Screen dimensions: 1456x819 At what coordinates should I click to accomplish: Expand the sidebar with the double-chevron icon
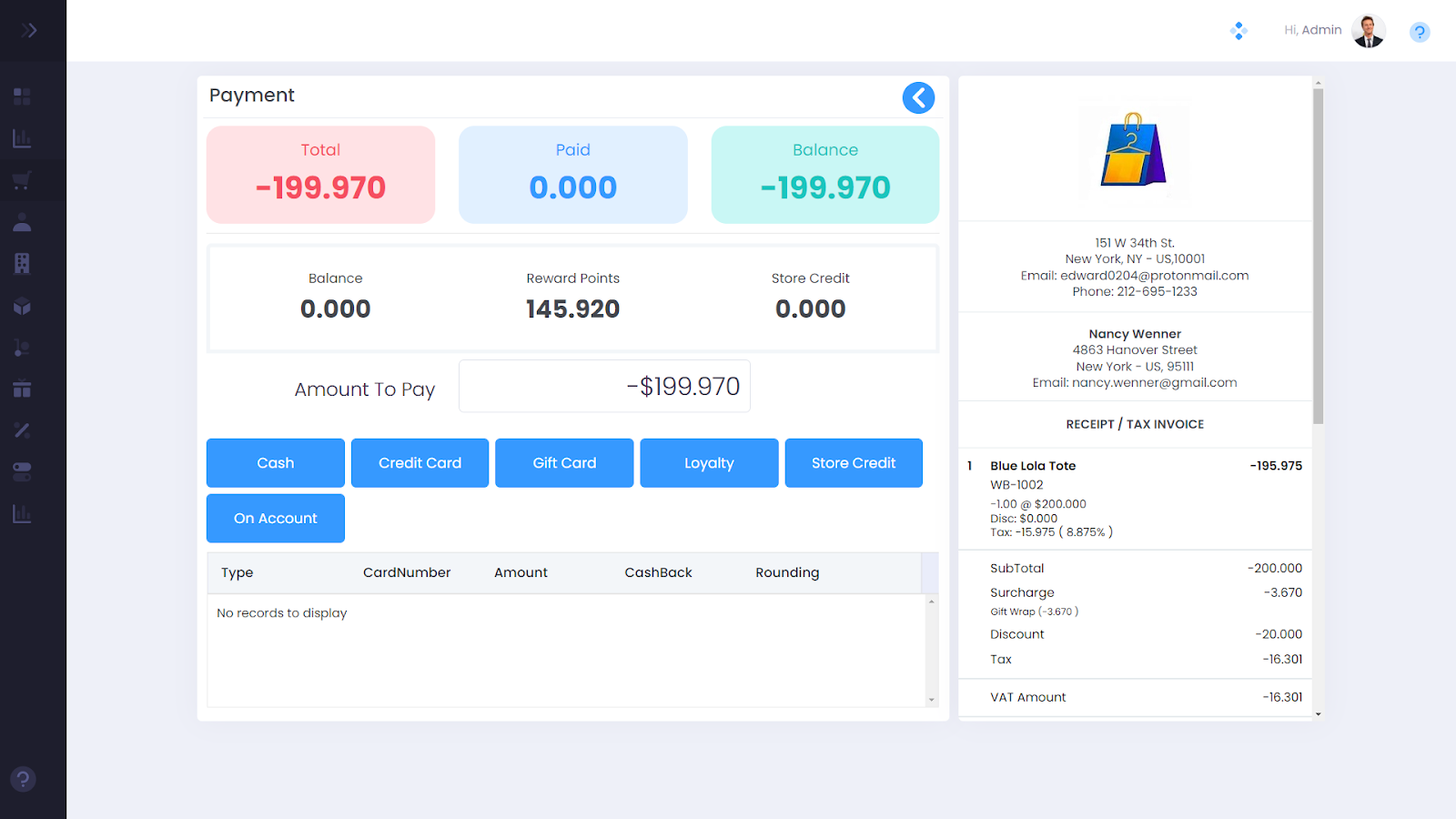(29, 30)
